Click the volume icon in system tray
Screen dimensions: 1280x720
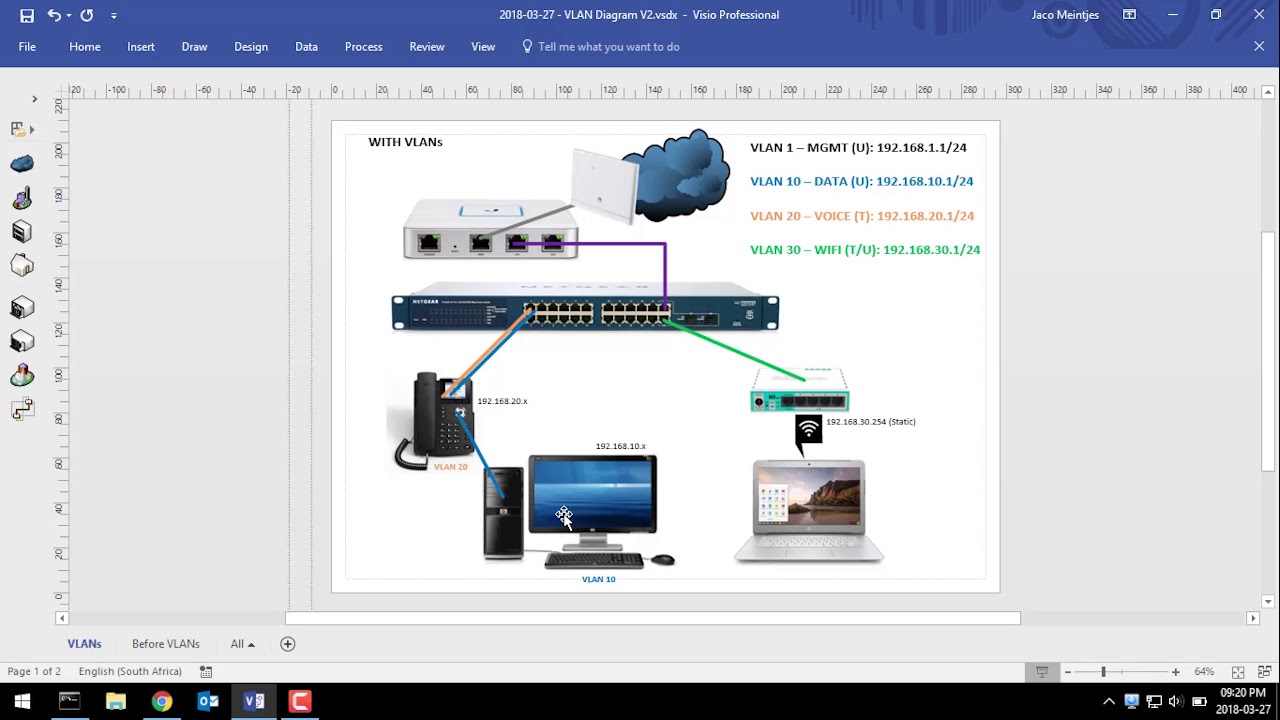[1175, 701]
